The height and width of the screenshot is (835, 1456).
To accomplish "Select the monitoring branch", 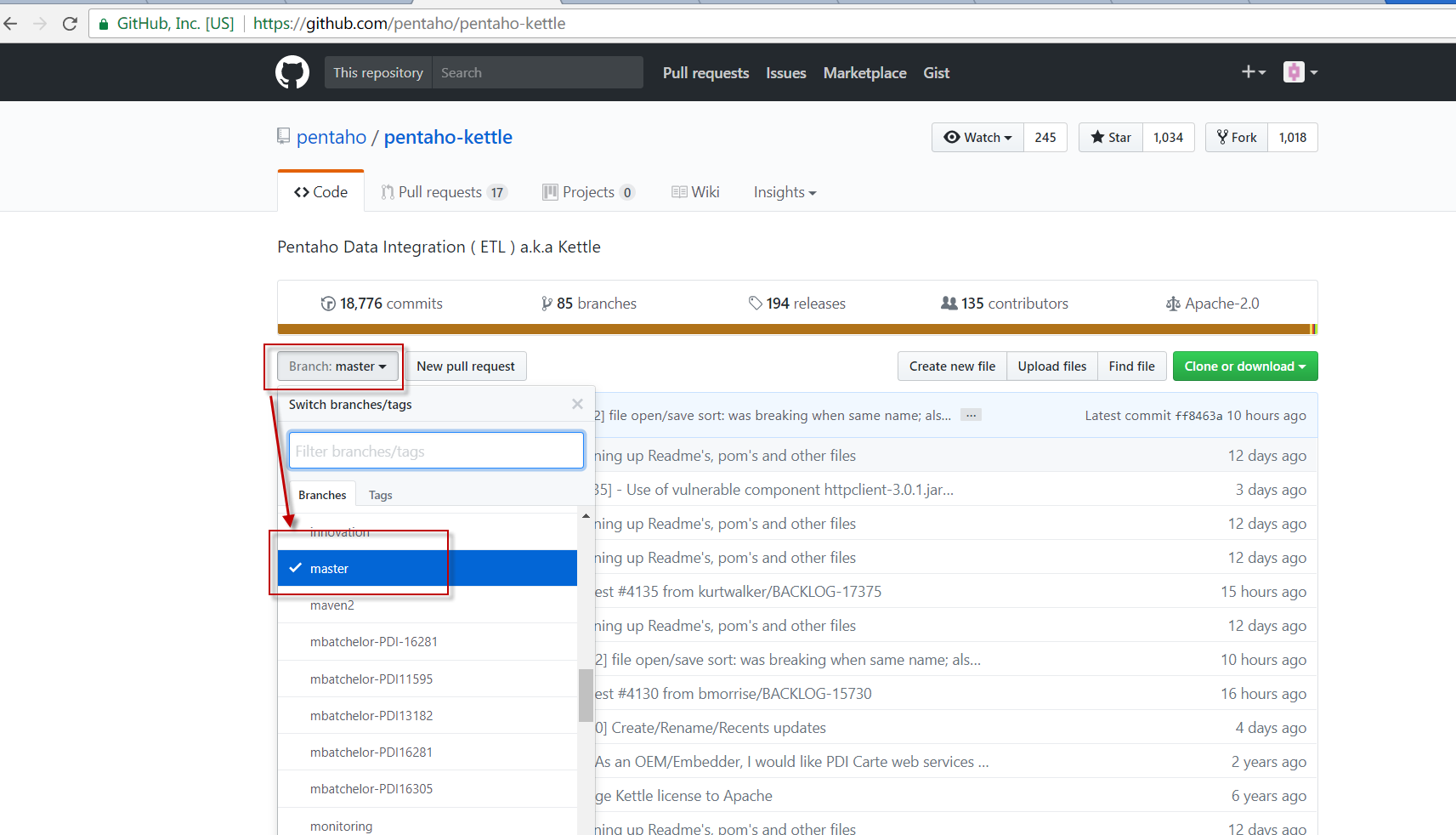I will point(428,821).
